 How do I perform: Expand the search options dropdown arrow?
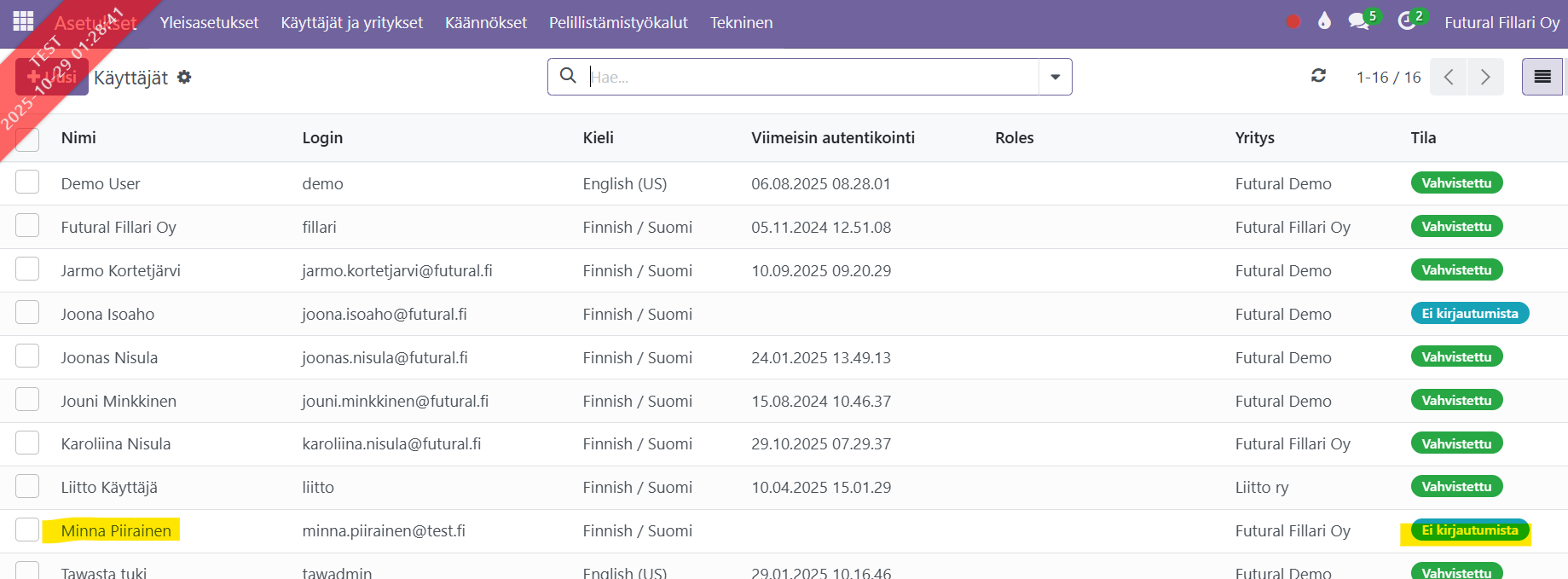pos(1055,77)
